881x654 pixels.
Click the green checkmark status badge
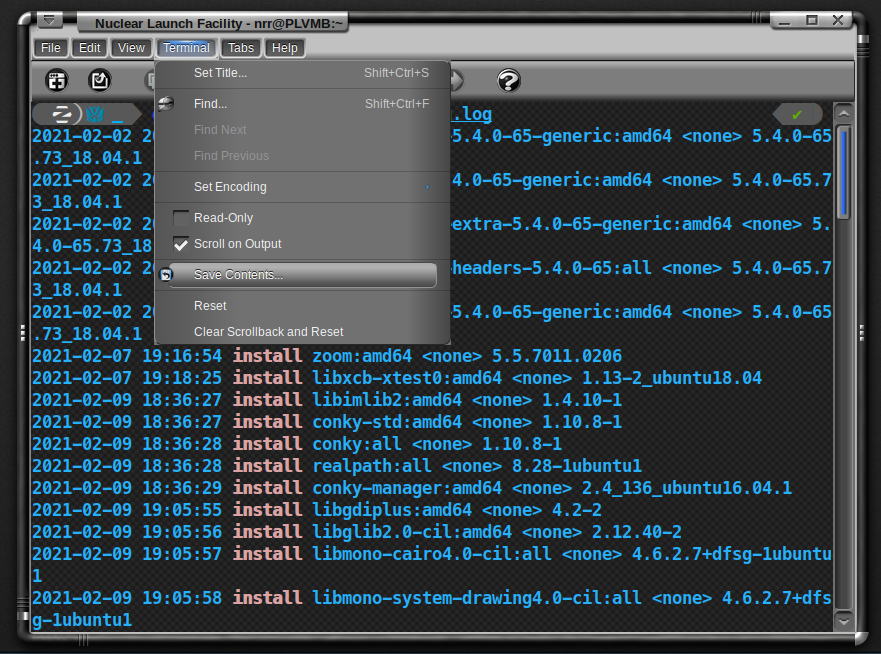[797, 115]
